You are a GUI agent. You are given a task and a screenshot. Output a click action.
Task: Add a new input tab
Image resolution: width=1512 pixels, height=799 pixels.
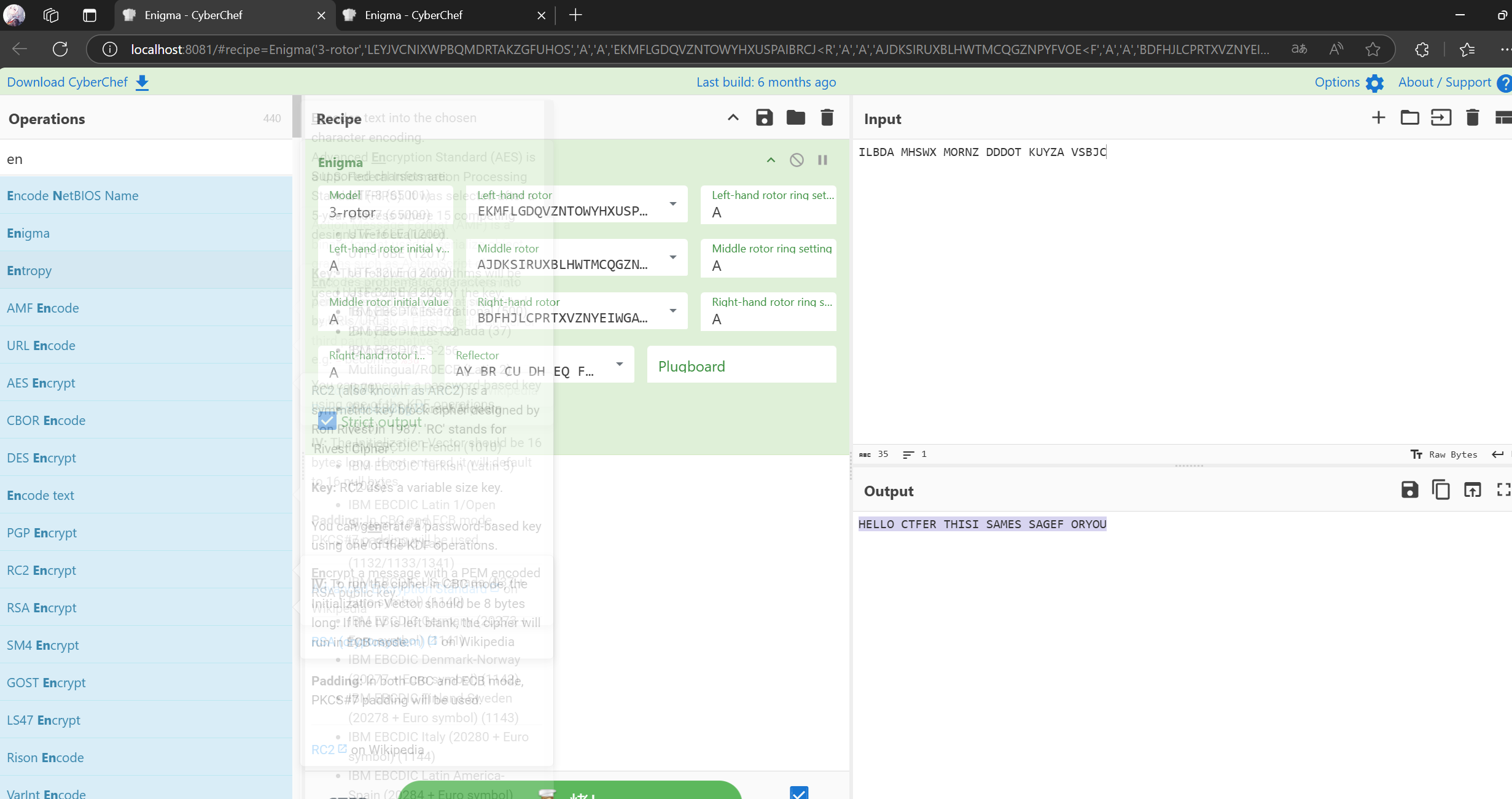pyautogui.click(x=1378, y=117)
